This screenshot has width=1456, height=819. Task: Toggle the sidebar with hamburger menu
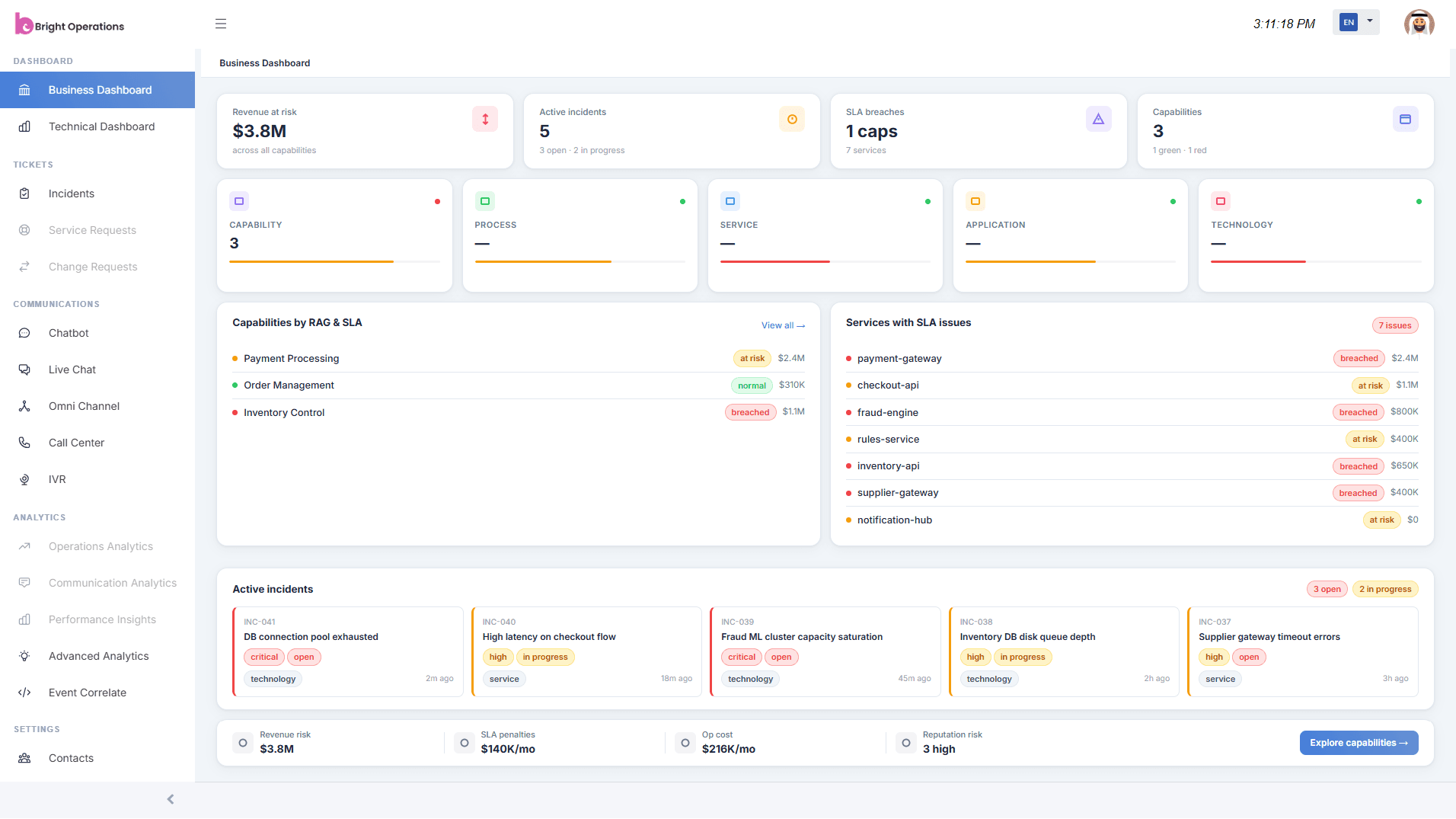(221, 24)
